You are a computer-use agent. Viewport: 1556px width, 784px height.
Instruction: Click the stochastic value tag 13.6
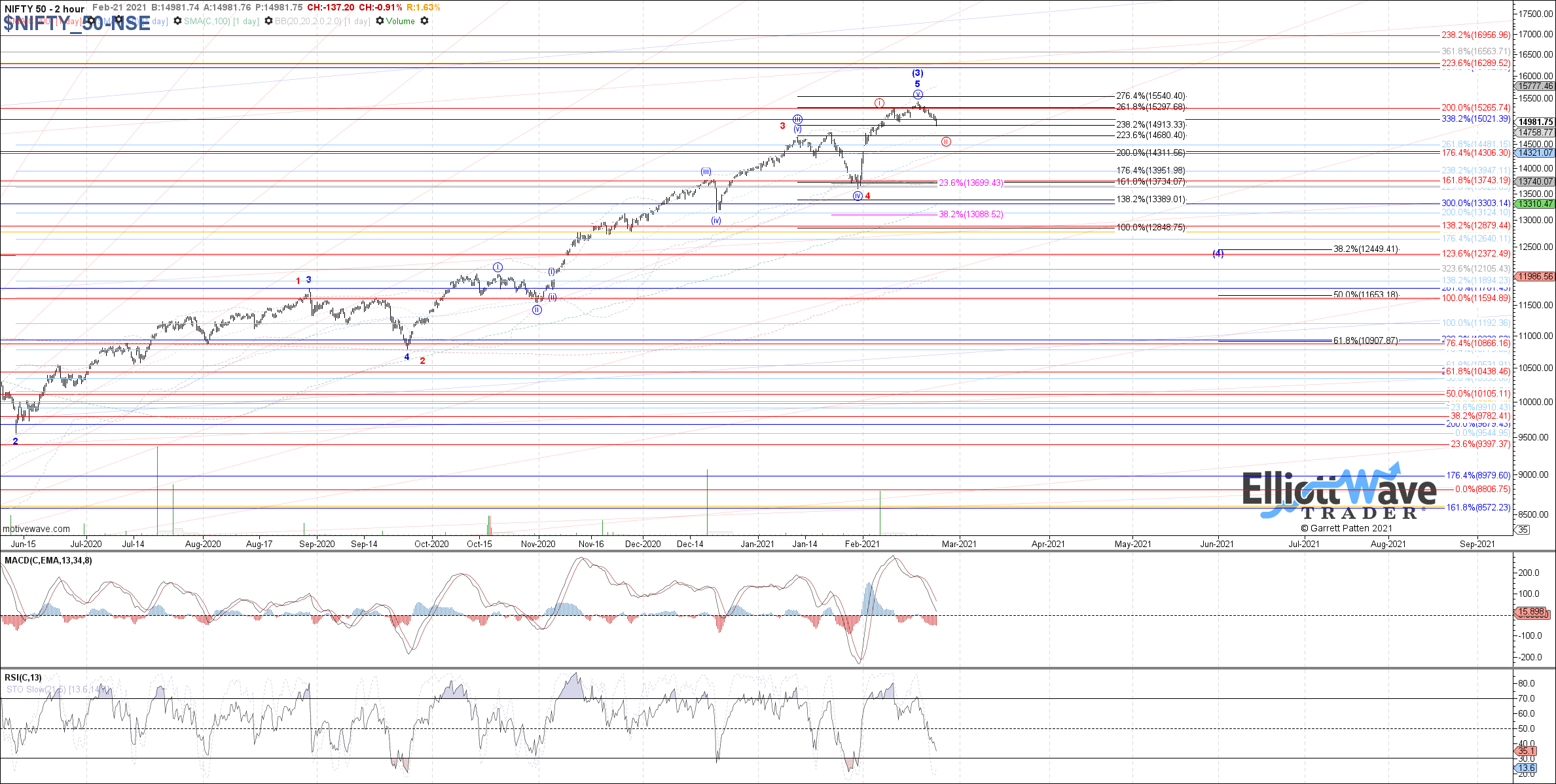1527,768
